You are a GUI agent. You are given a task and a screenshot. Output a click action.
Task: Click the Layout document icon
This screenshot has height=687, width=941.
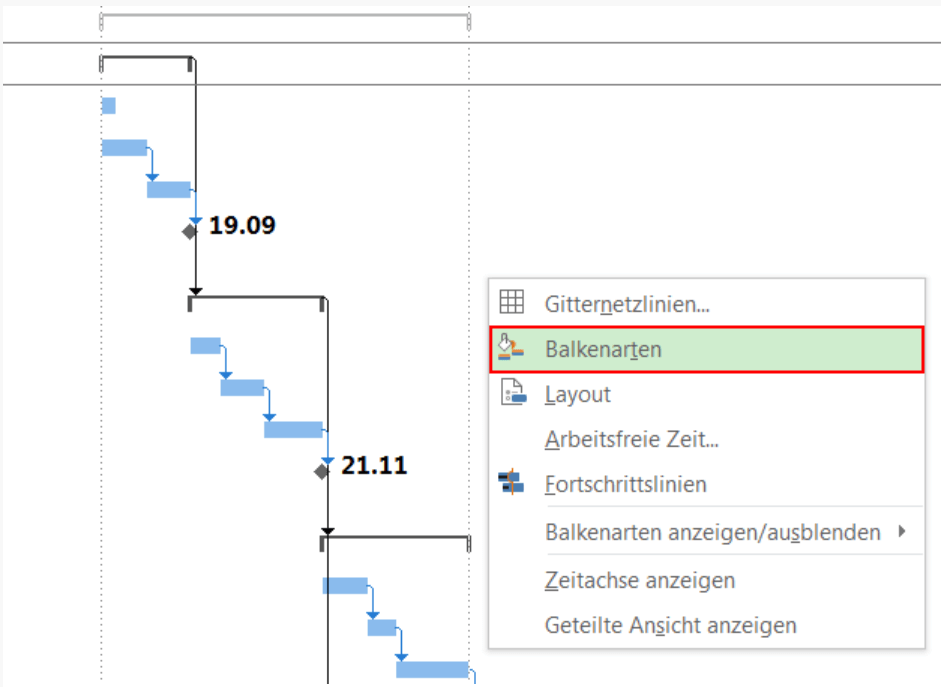pos(511,393)
